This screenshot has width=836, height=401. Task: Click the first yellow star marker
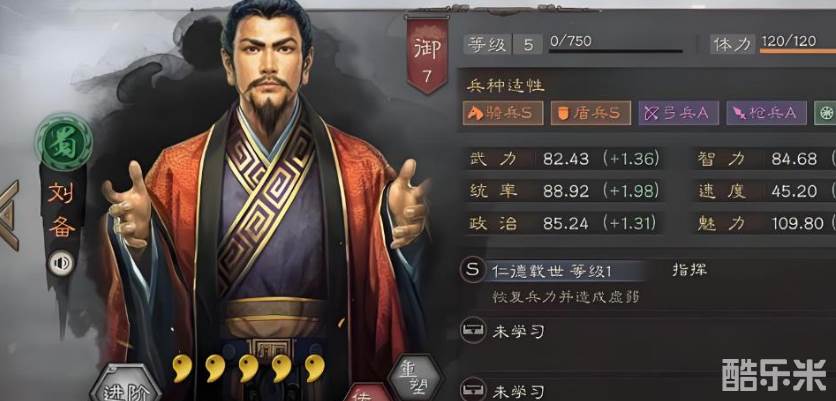[181, 368]
